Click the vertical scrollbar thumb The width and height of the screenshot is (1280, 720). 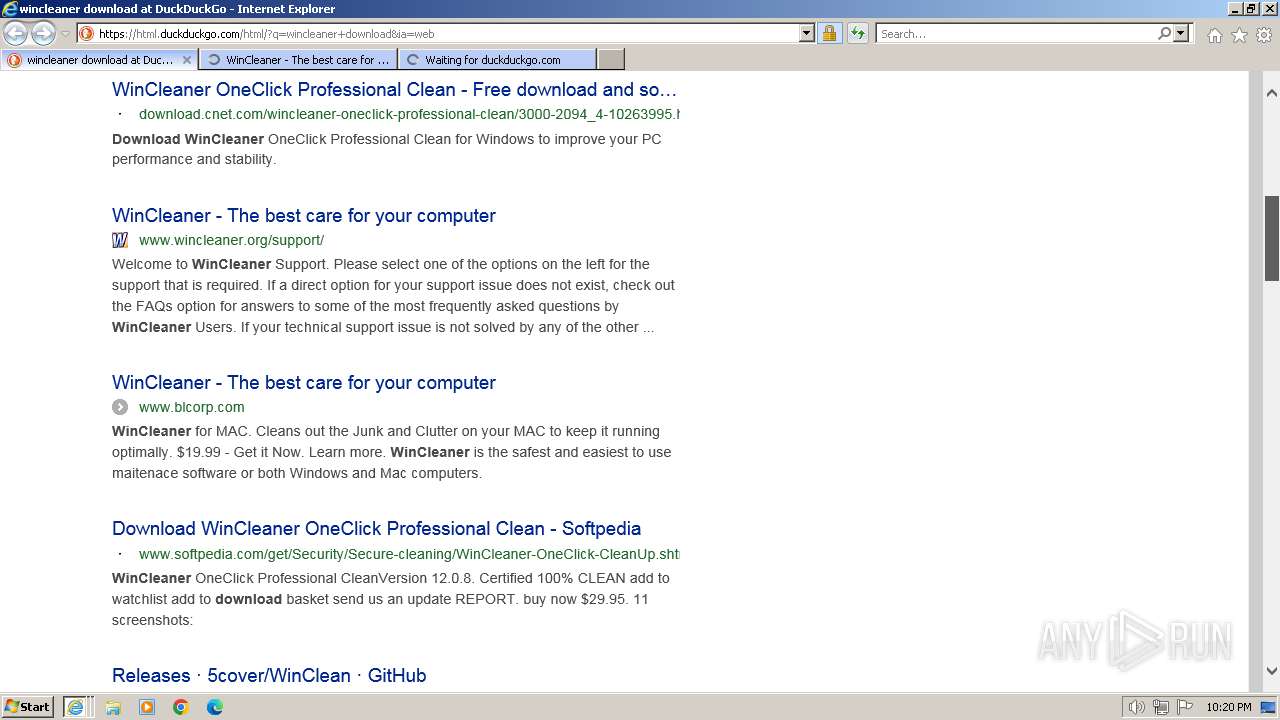pyautogui.click(x=1272, y=238)
